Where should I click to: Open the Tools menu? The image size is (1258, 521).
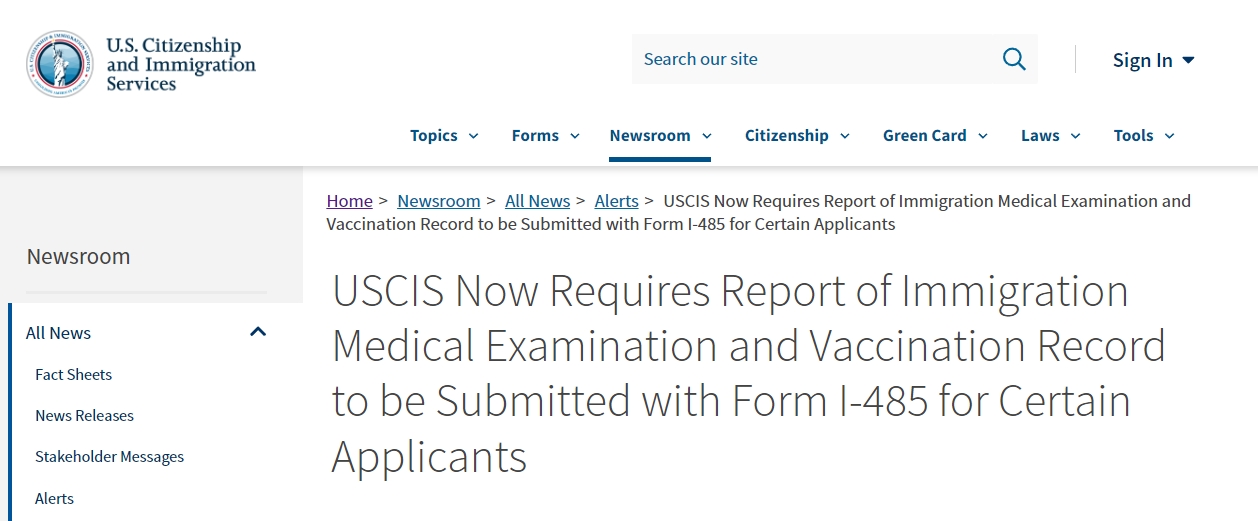point(1144,136)
